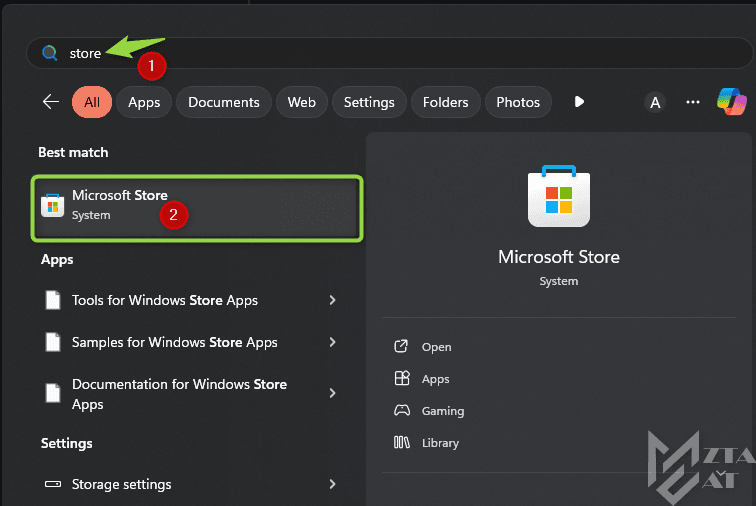Switch to the Photos filter tab

click(x=518, y=102)
